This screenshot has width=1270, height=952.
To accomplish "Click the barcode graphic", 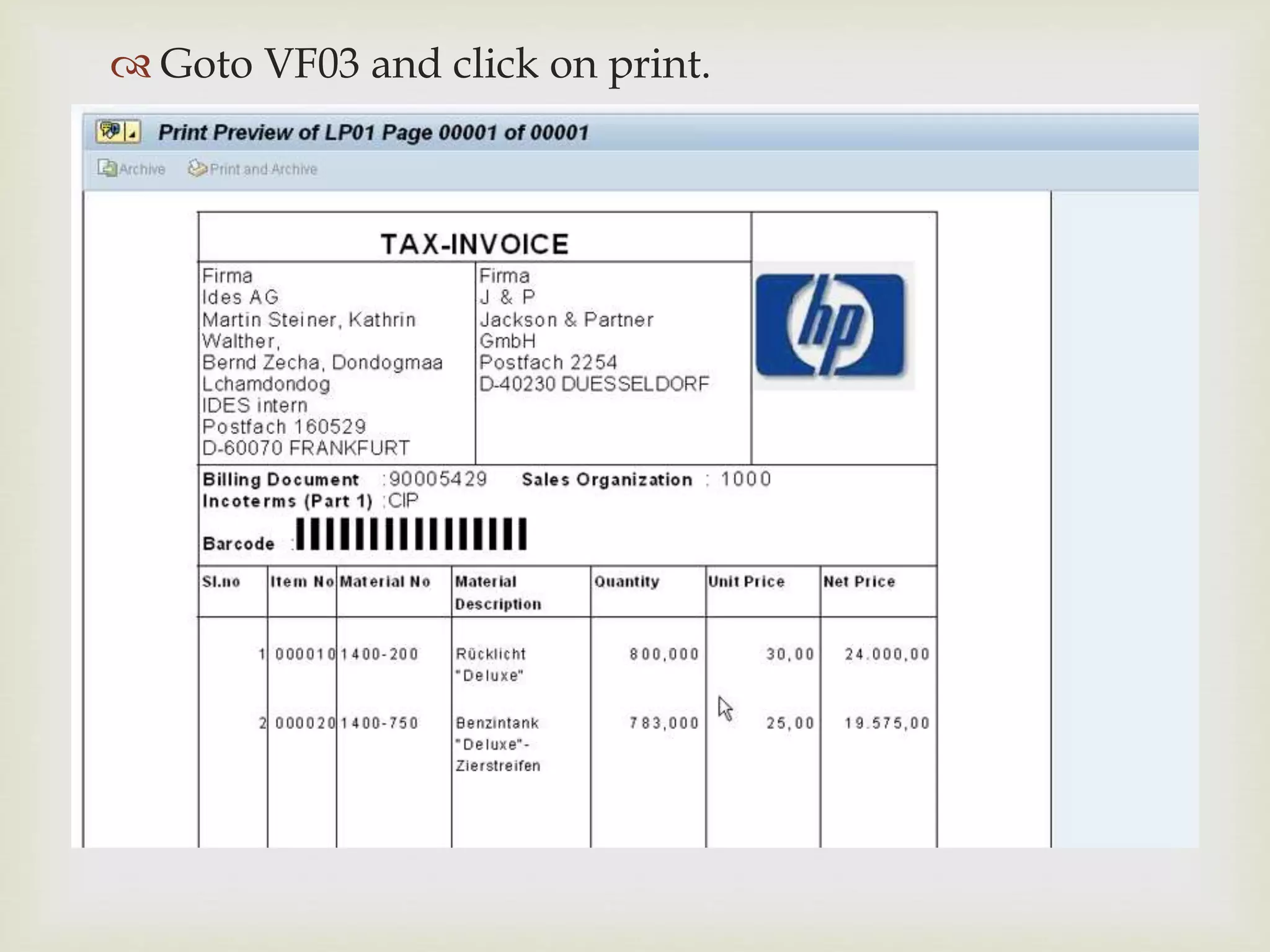I will [411, 534].
